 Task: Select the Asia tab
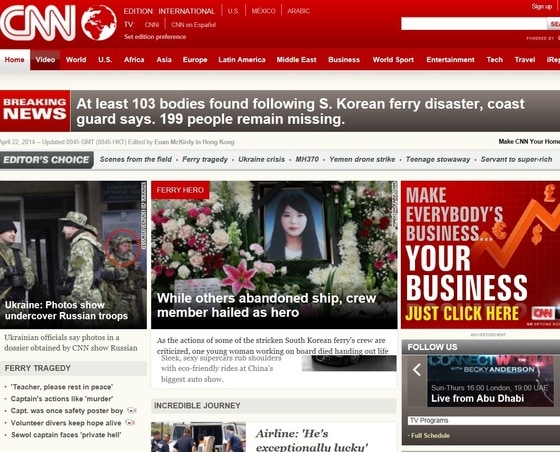tap(164, 60)
